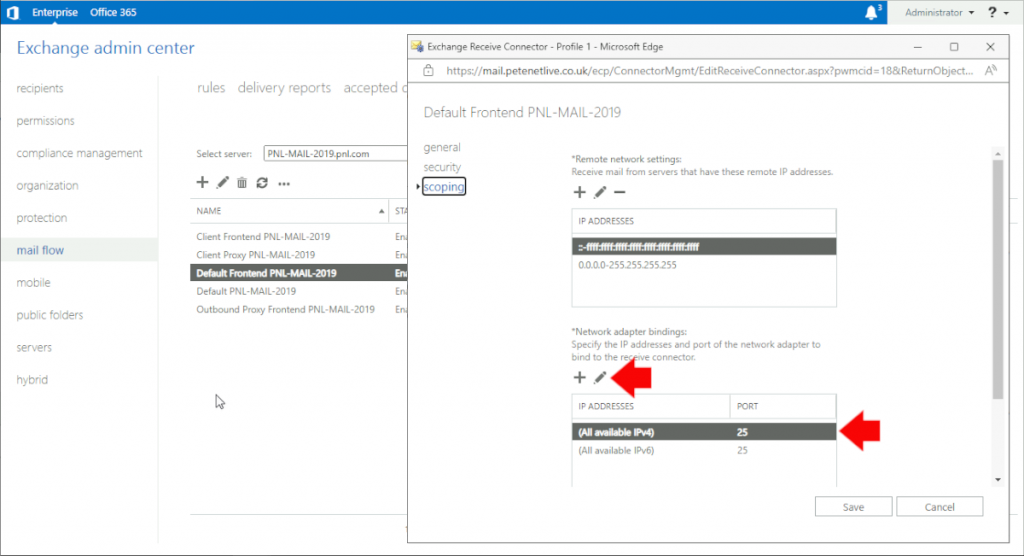Add a remote IP address entry

click(579, 192)
